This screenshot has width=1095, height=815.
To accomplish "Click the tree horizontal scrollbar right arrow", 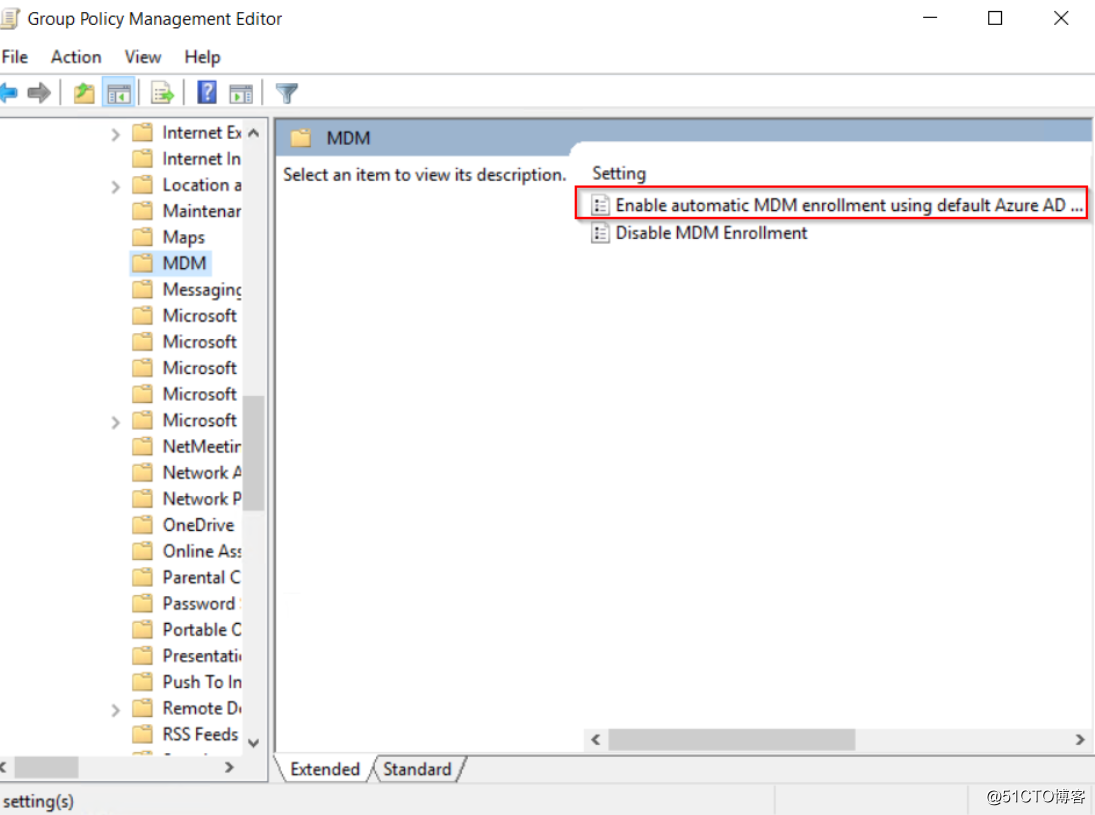I will coord(229,768).
